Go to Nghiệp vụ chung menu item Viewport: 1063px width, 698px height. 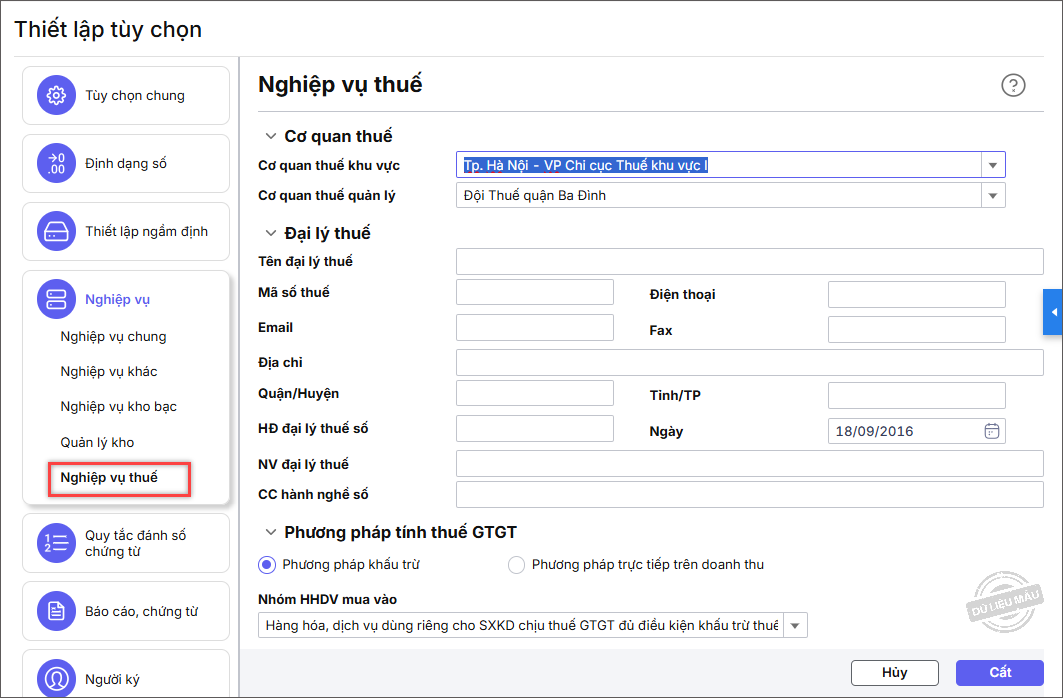[x=113, y=337]
